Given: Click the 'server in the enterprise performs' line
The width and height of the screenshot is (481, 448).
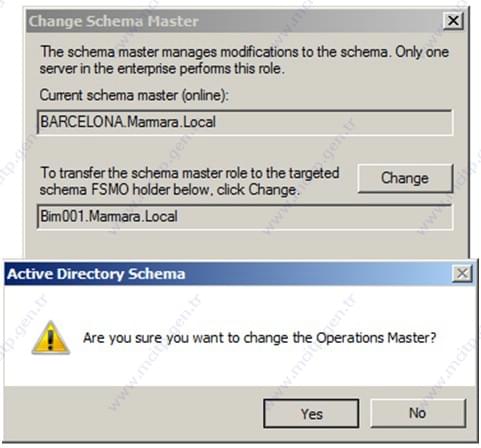Looking at the screenshot, I should (162, 69).
